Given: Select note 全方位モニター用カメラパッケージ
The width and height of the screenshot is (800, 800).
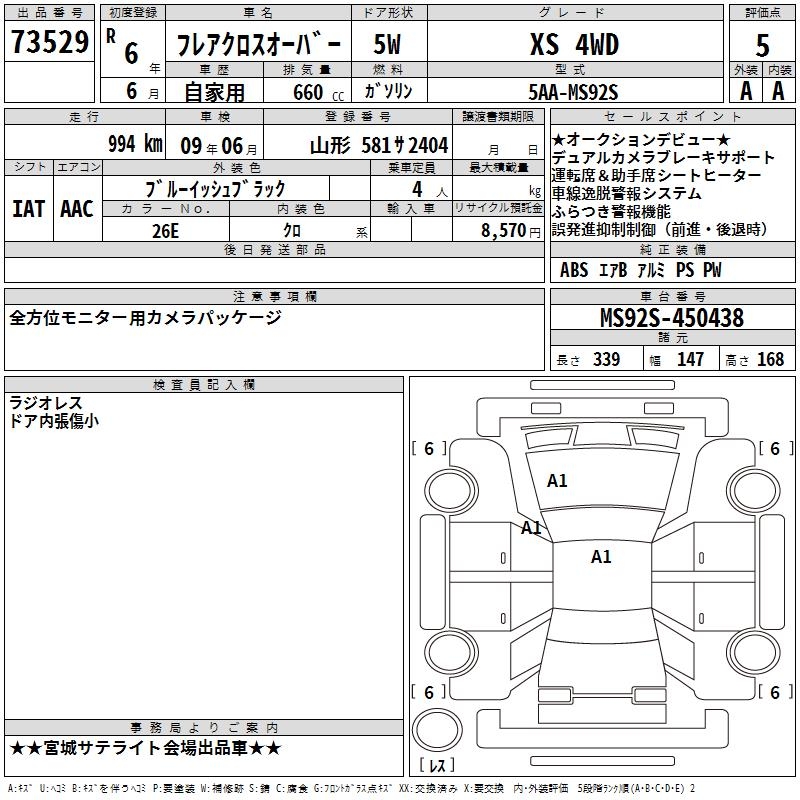Looking at the screenshot, I should pyautogui.click(x=145, y=318).
